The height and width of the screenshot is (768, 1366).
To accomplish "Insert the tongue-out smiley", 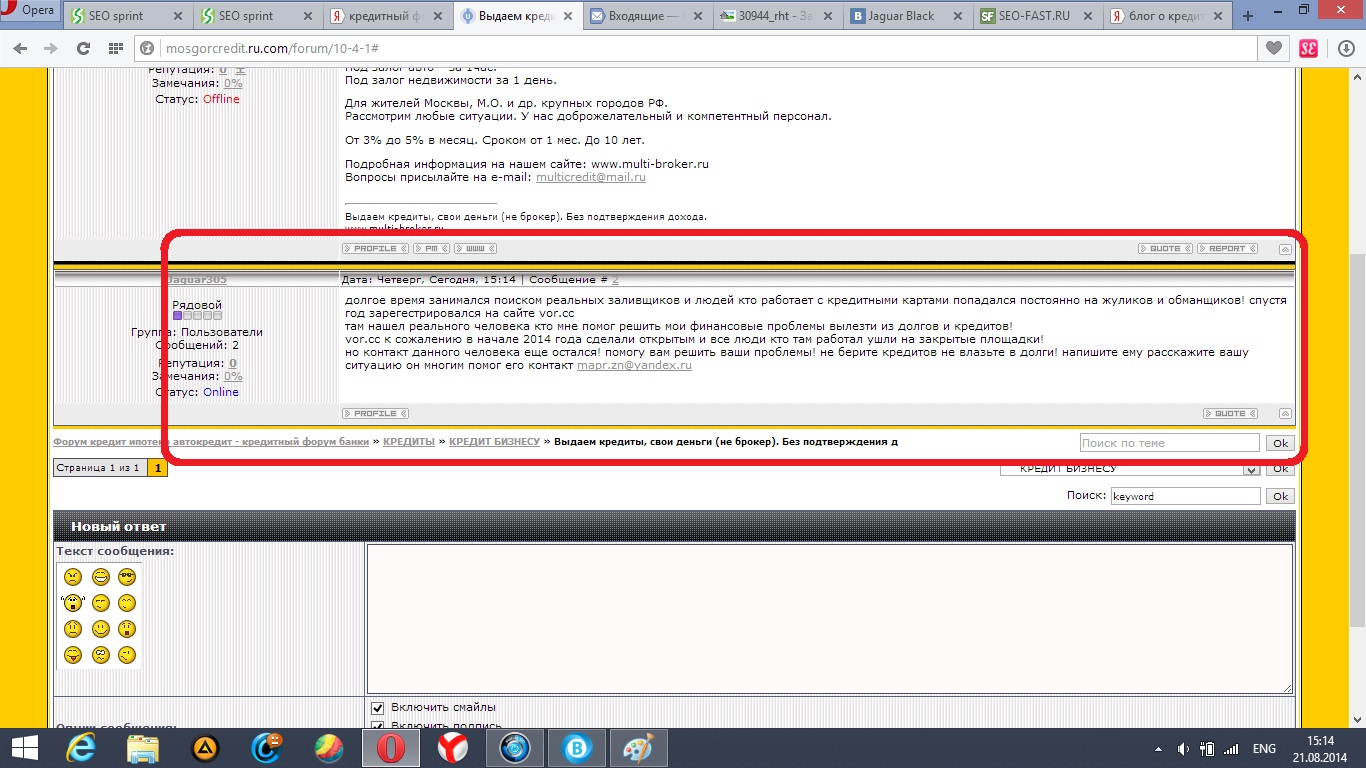I will pyautogui.click(x=73, y=655).
